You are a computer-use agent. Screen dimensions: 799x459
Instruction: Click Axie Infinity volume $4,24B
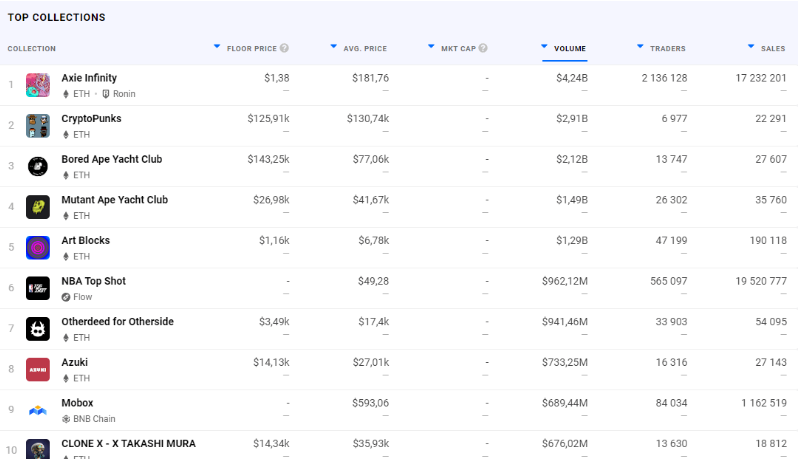click(572, 78)
